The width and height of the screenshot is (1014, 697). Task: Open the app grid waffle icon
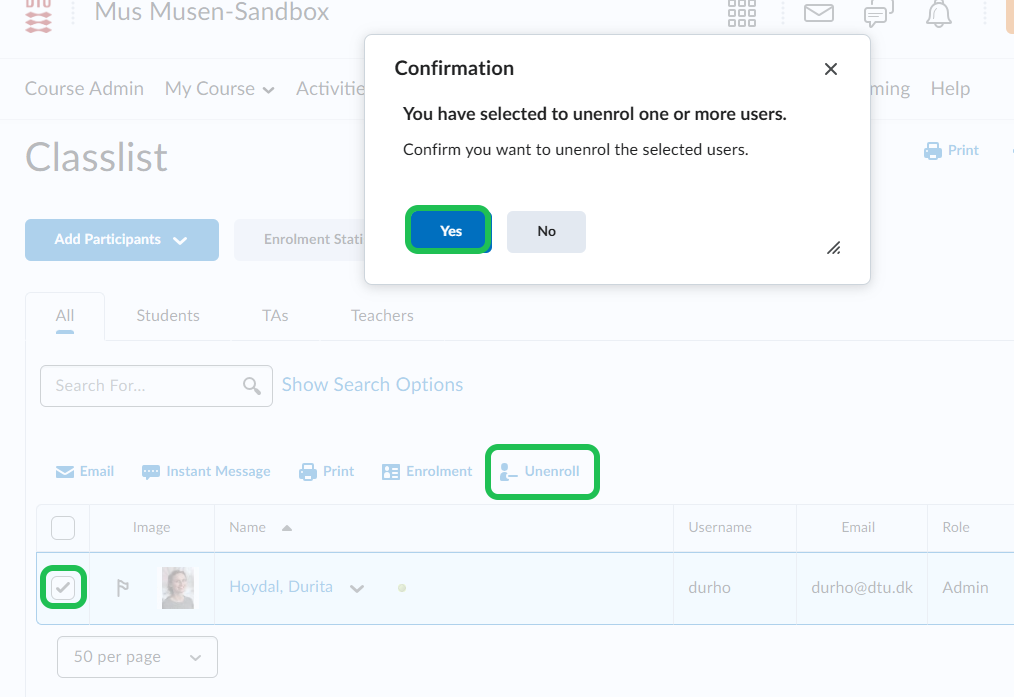(x=742, y=13)
